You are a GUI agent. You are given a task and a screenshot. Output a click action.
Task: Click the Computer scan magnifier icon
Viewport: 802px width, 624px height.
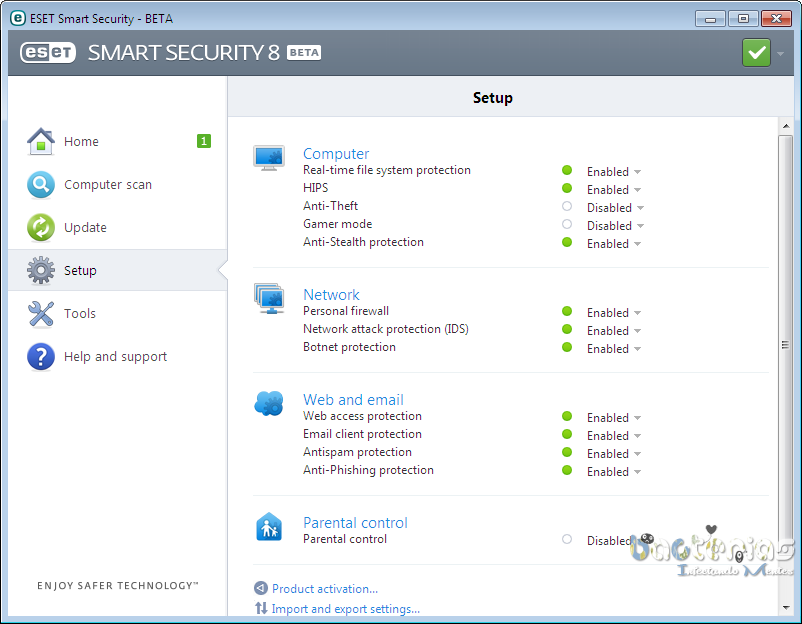tap(40, 184)
